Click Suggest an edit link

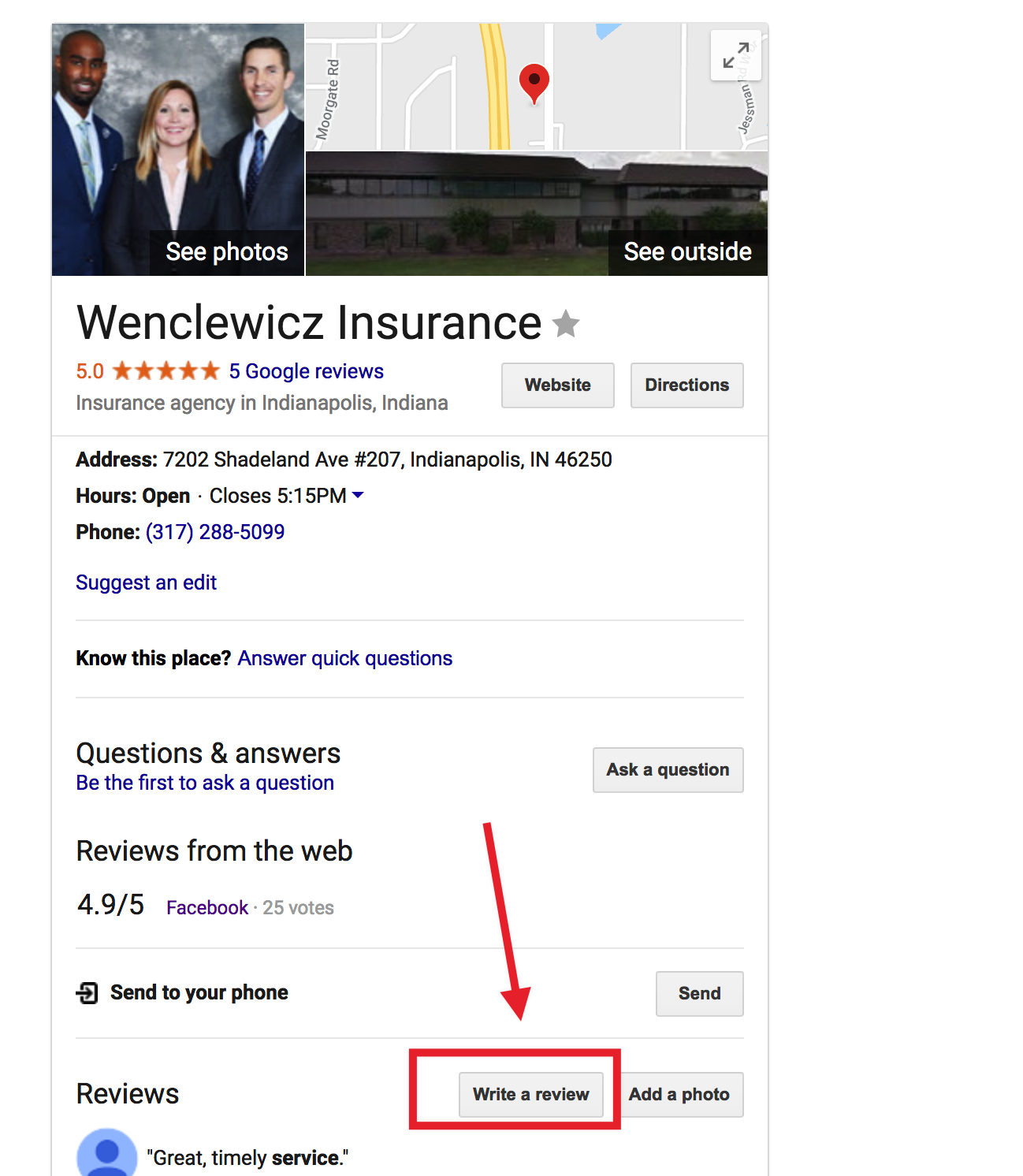pos(147,582)
